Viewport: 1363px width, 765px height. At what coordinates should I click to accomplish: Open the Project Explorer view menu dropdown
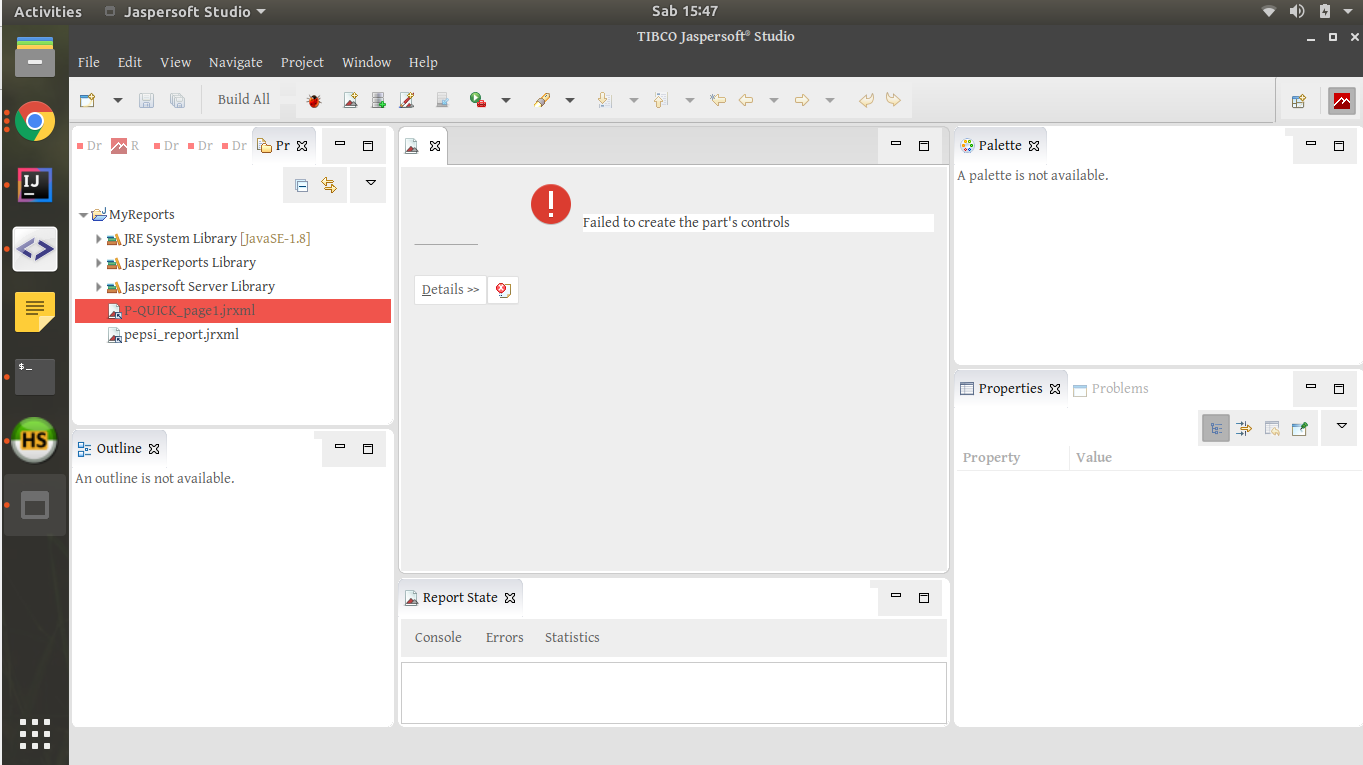370,183
